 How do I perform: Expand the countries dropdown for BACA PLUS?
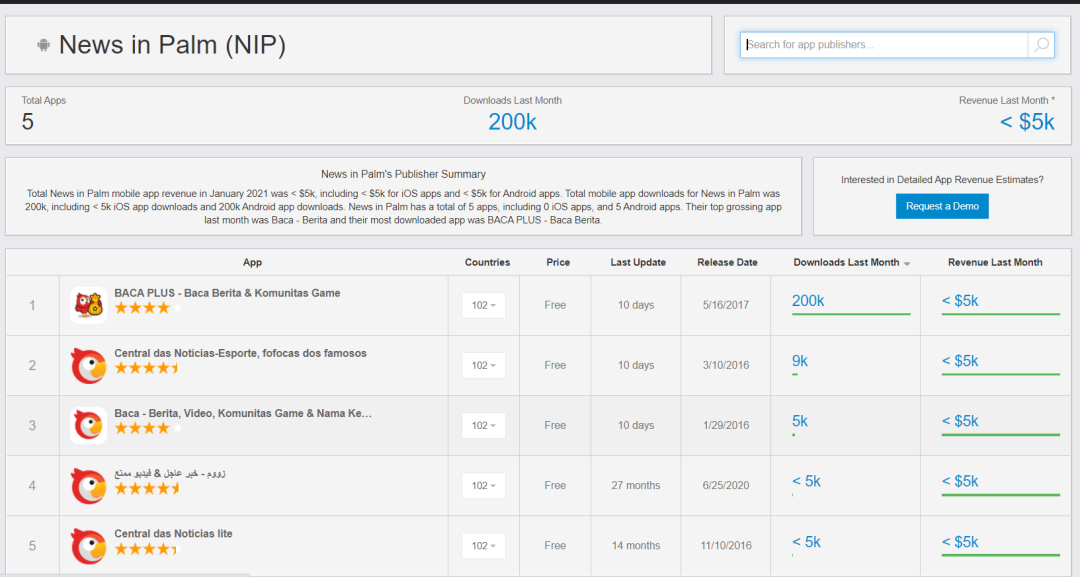pyautogui.click(x=483, y=305)
